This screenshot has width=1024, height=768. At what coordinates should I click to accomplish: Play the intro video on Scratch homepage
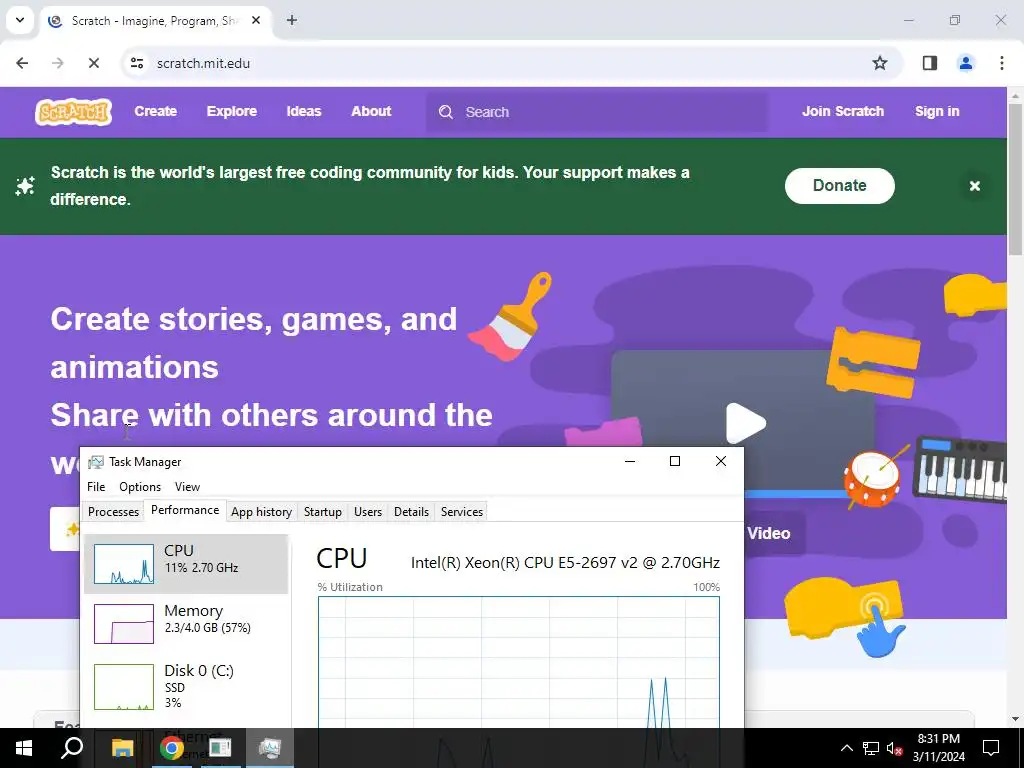coord(744,423)
